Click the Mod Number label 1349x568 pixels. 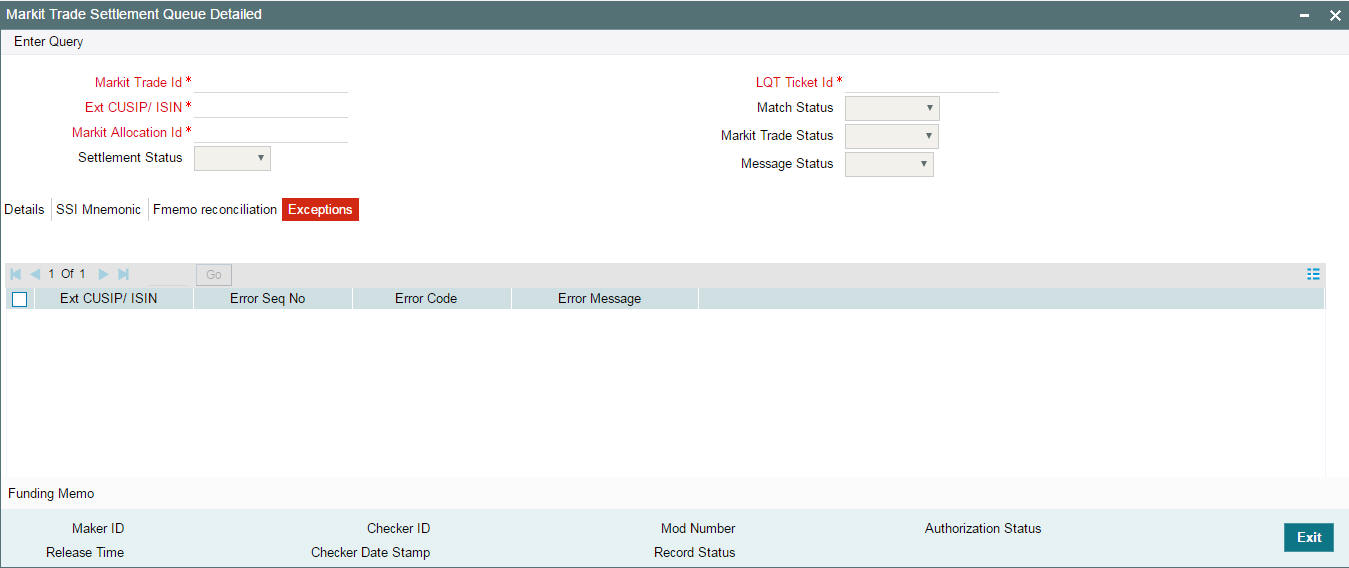coord(698,529)
